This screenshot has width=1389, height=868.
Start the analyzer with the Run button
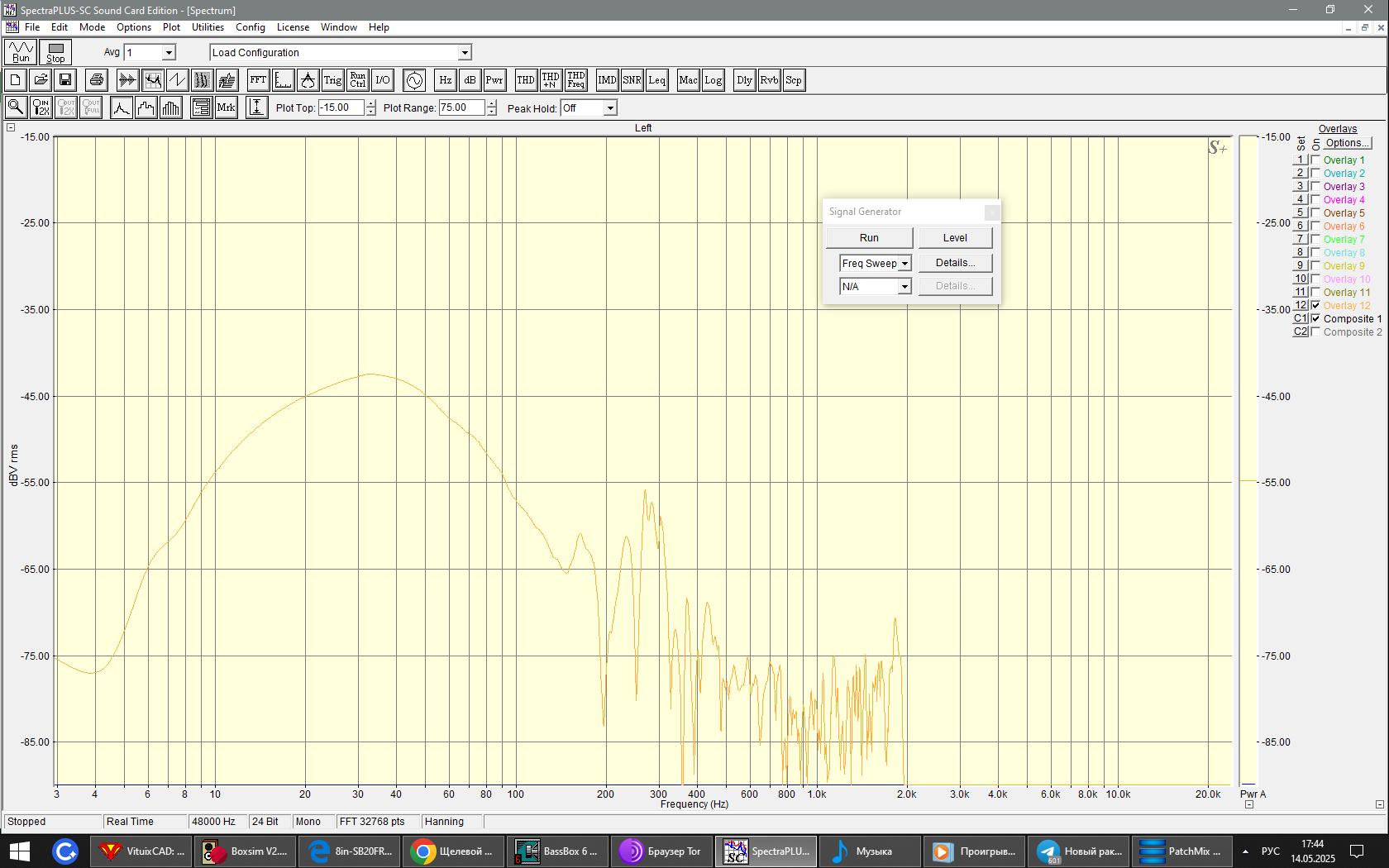point(21,52)
